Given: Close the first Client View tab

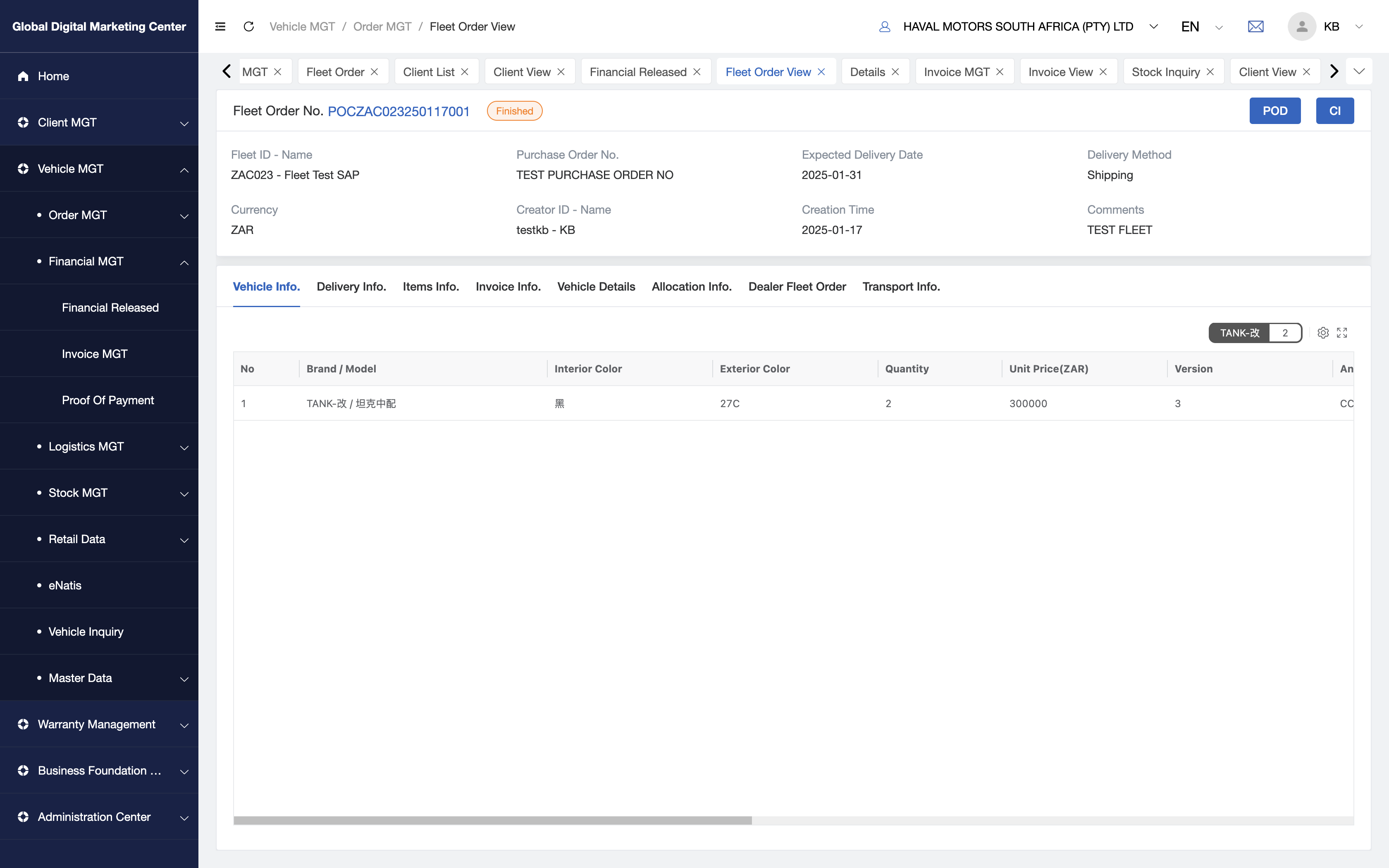Looking at the screenshot, I should pyautogui.click(x=561, y=72).
